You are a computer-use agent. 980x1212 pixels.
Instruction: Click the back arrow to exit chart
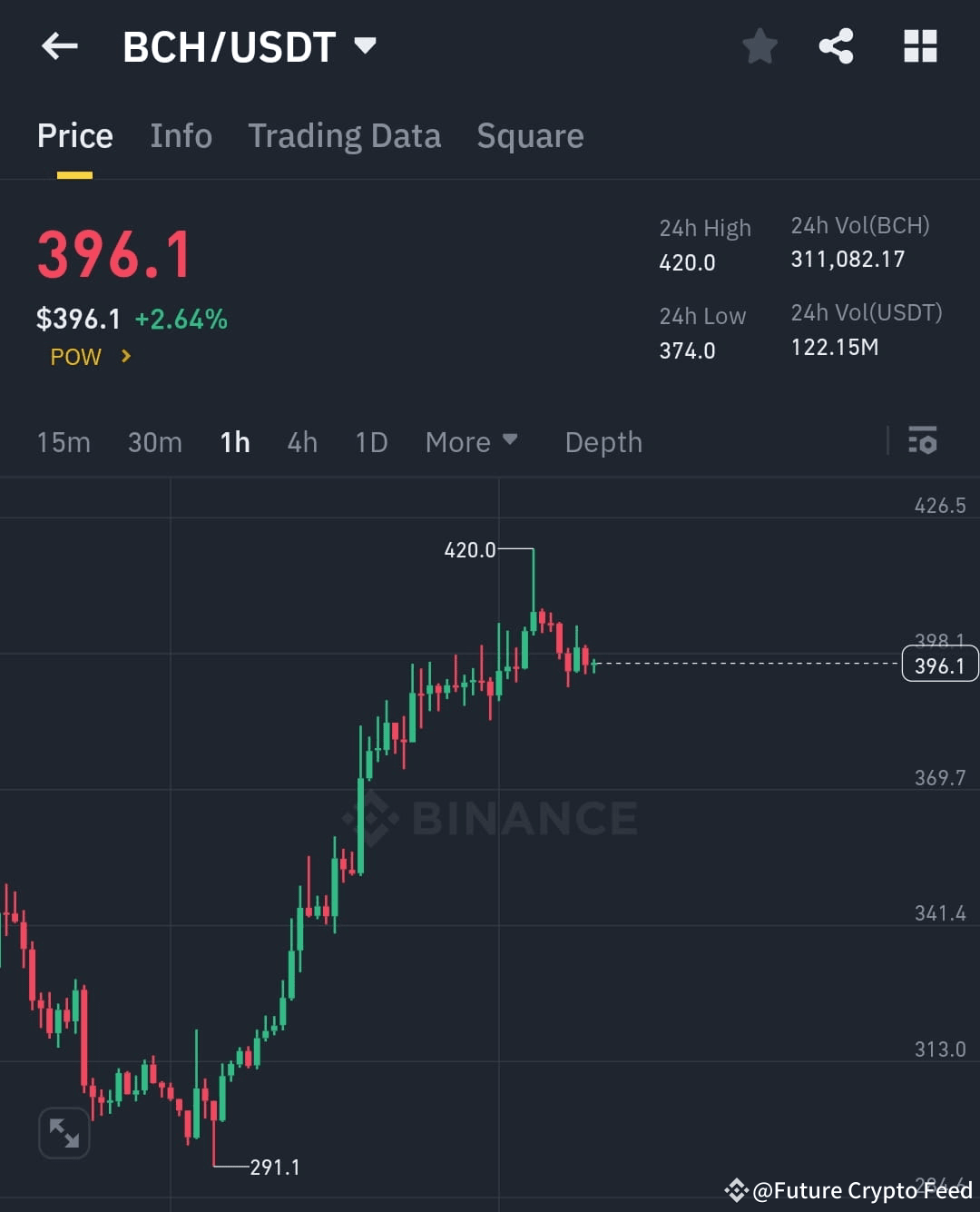click(x=59, y=46)
